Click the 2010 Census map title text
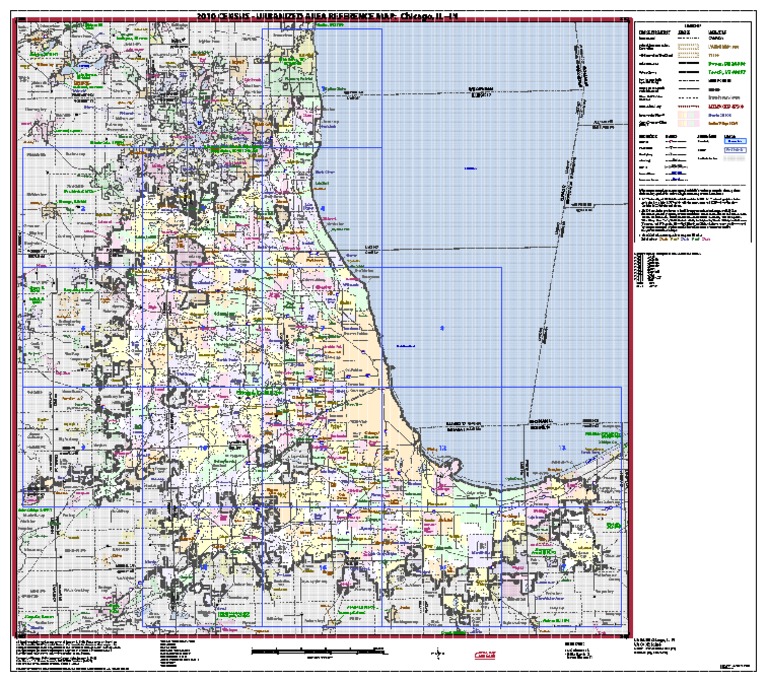768x682 pixels. tap(327, 16)
